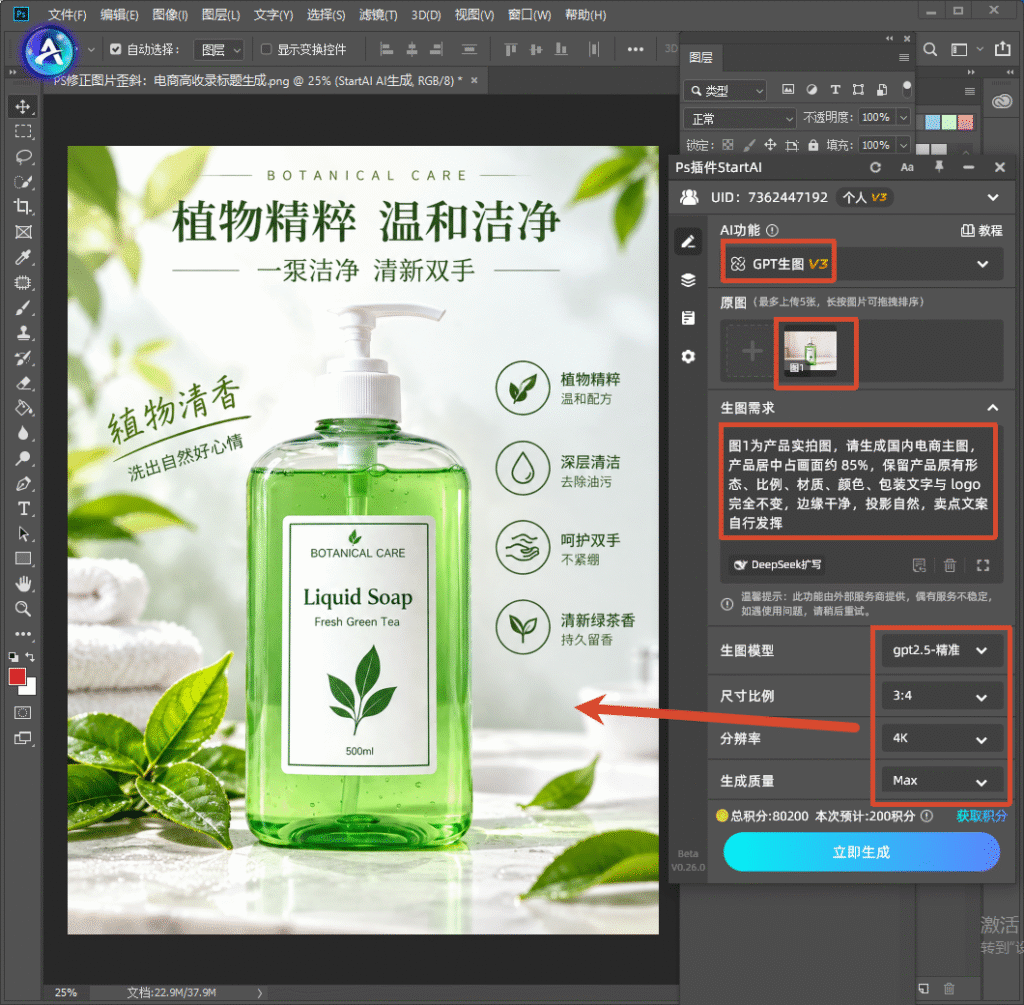The width and height of the screenshot is (1024, 1005).
Task: Select the Crop tool
Action: coord(23,207)
